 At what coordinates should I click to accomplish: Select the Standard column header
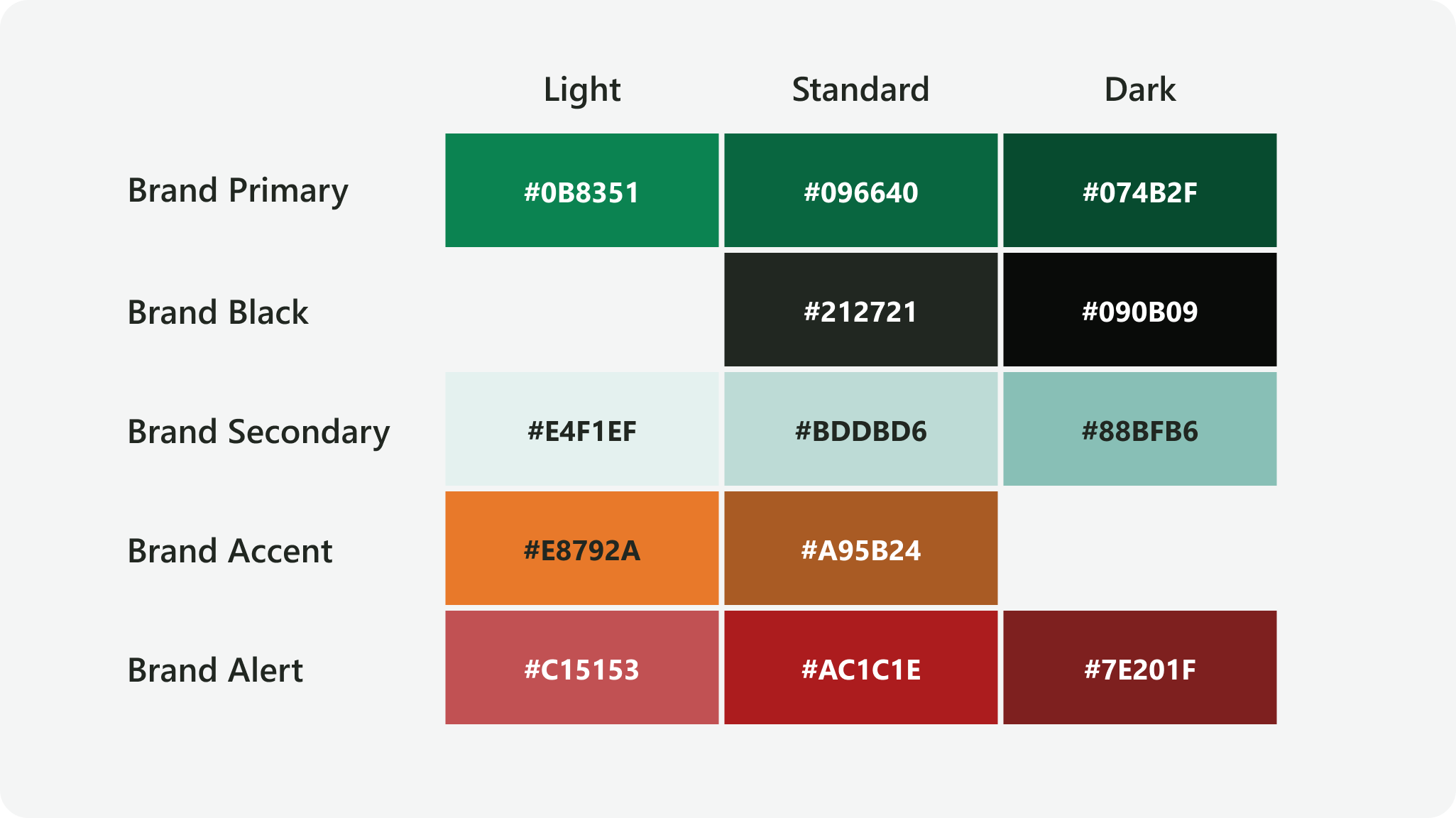pos(860,90)
